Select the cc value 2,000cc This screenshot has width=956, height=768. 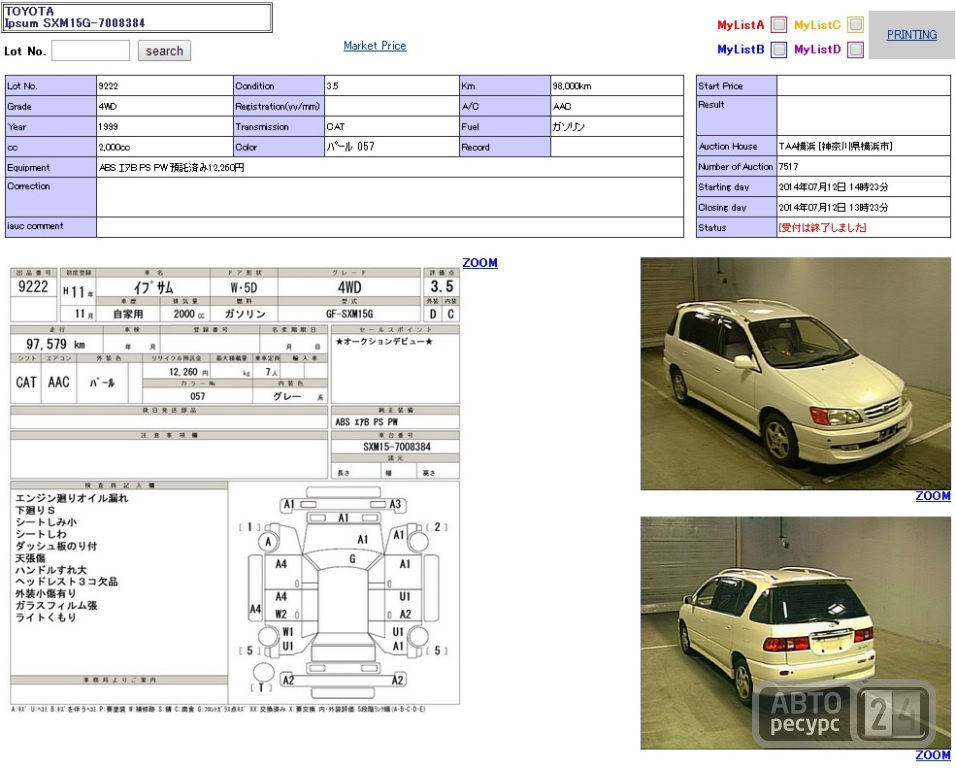114,147
